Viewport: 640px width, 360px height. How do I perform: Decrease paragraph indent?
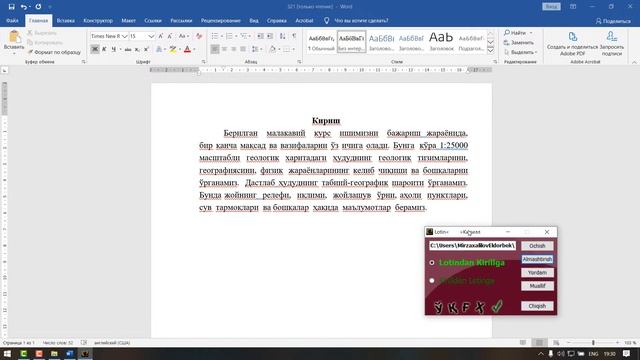click(260, 36)
